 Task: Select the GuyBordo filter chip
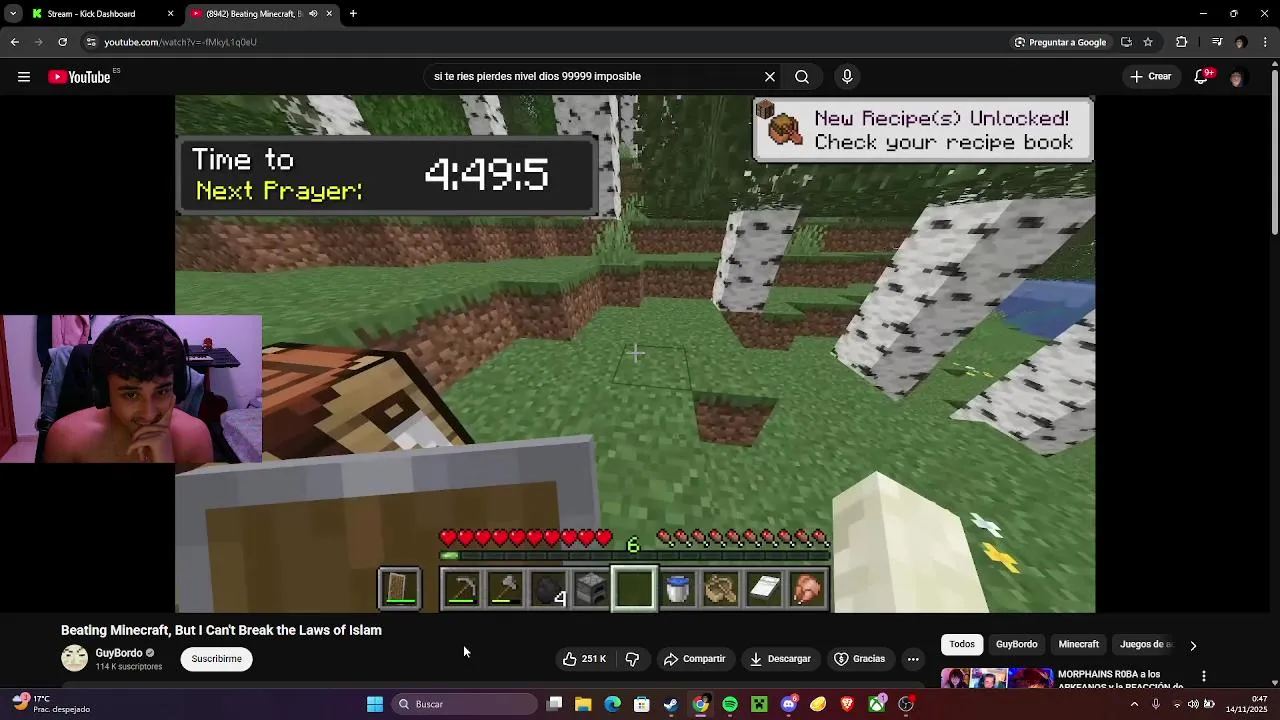tap(1017, 644)
